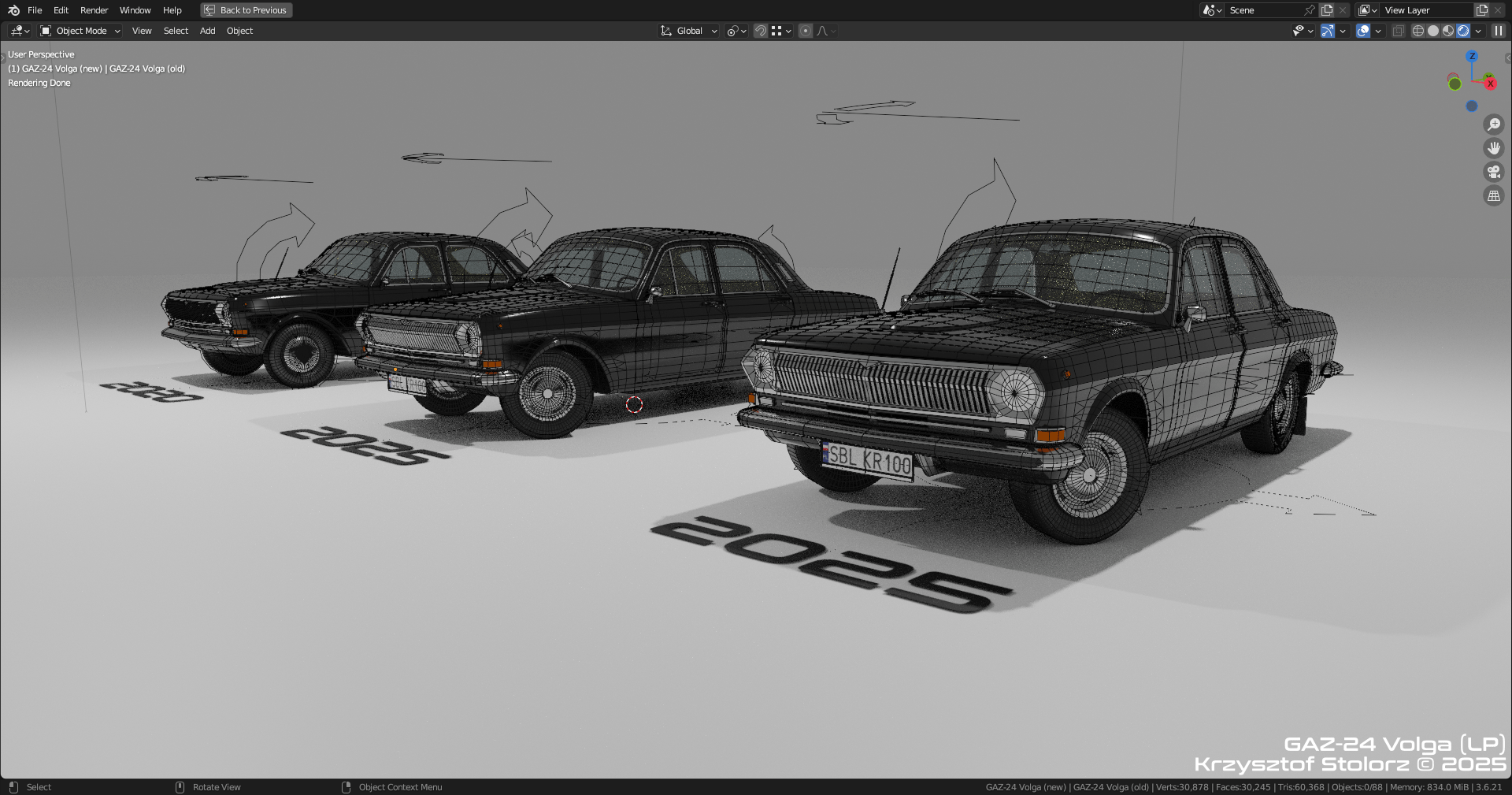Open the Object Mode dropdown
Image resolution: width=1512 pixels, height=795 pixels.
click(80, 31)
